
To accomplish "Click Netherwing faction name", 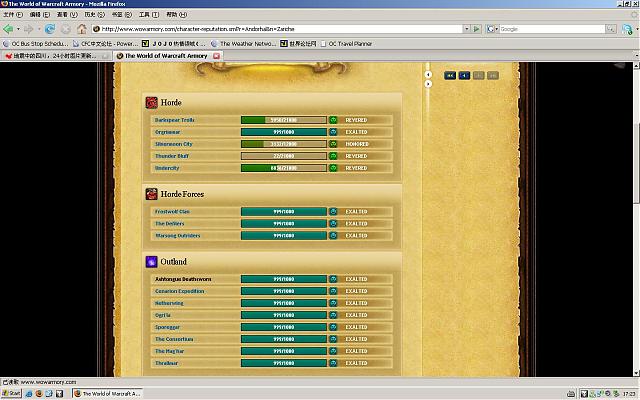I will coord(169,303).
